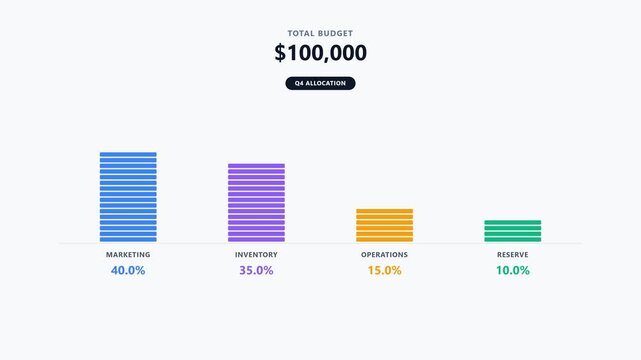641x360 pixels.
Task: Click the top stripe of Operations bar
Action: 384,211
